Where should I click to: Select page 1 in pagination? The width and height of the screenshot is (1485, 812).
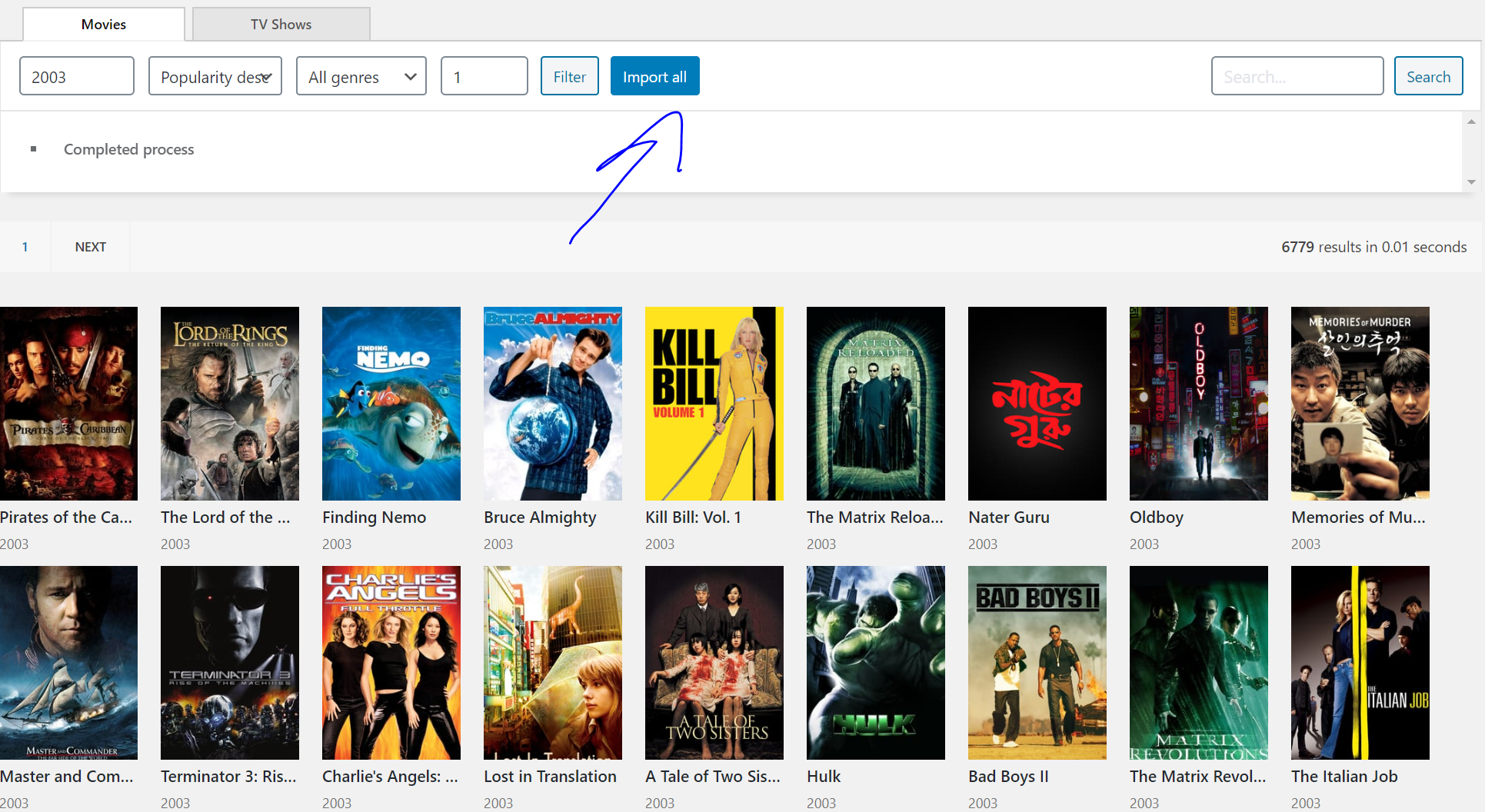[25, 247]
